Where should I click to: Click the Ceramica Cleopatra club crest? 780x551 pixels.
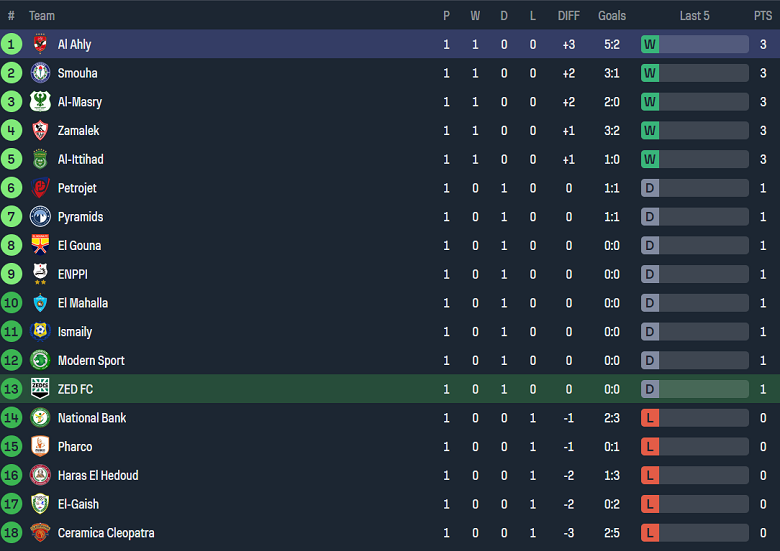(40, 533)
